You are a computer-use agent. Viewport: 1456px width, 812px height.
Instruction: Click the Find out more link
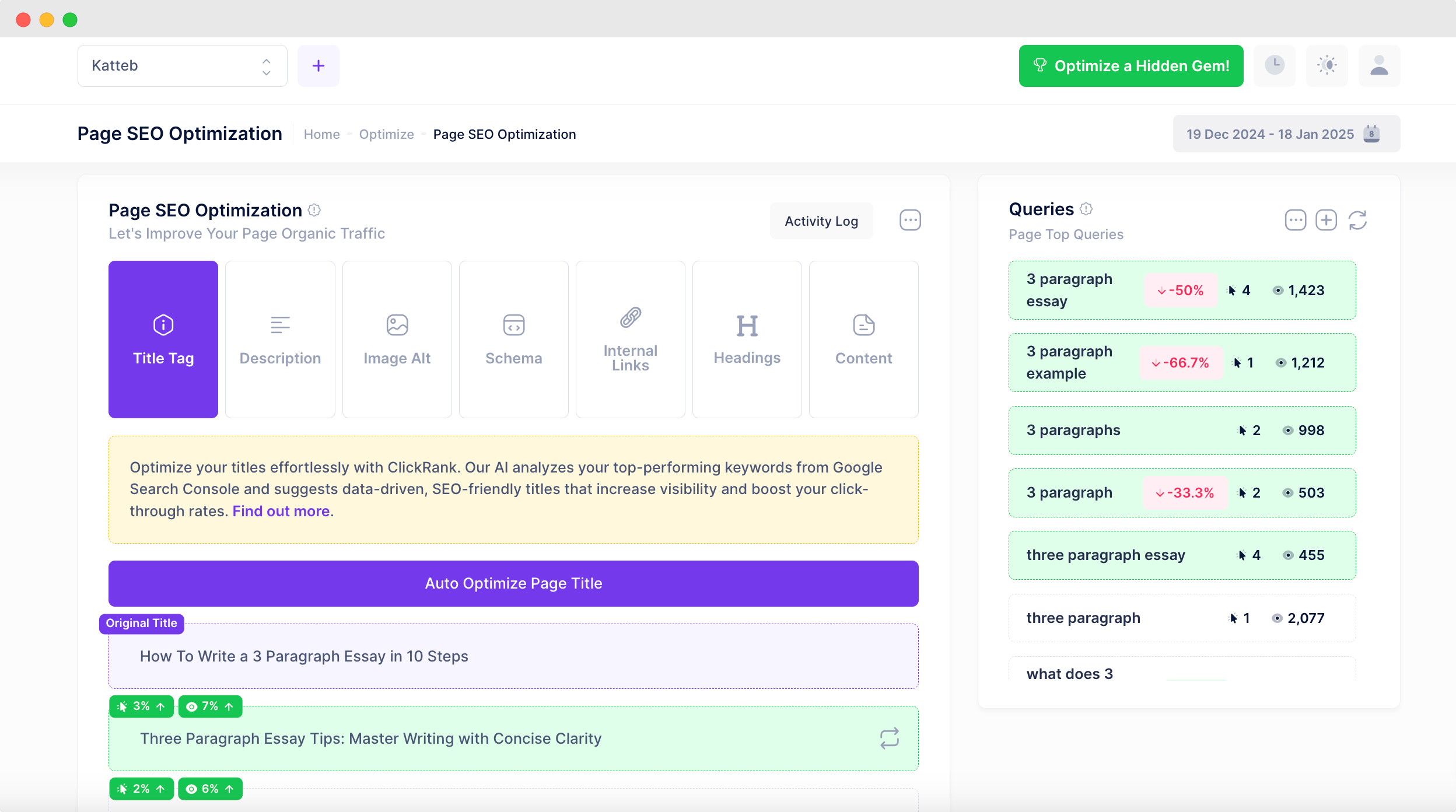[x=281, y=511]
